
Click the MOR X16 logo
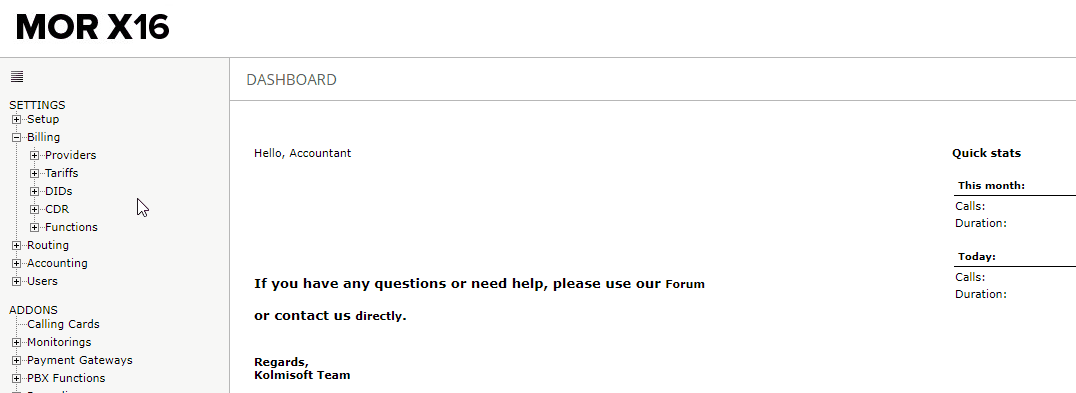coord(93,27)
